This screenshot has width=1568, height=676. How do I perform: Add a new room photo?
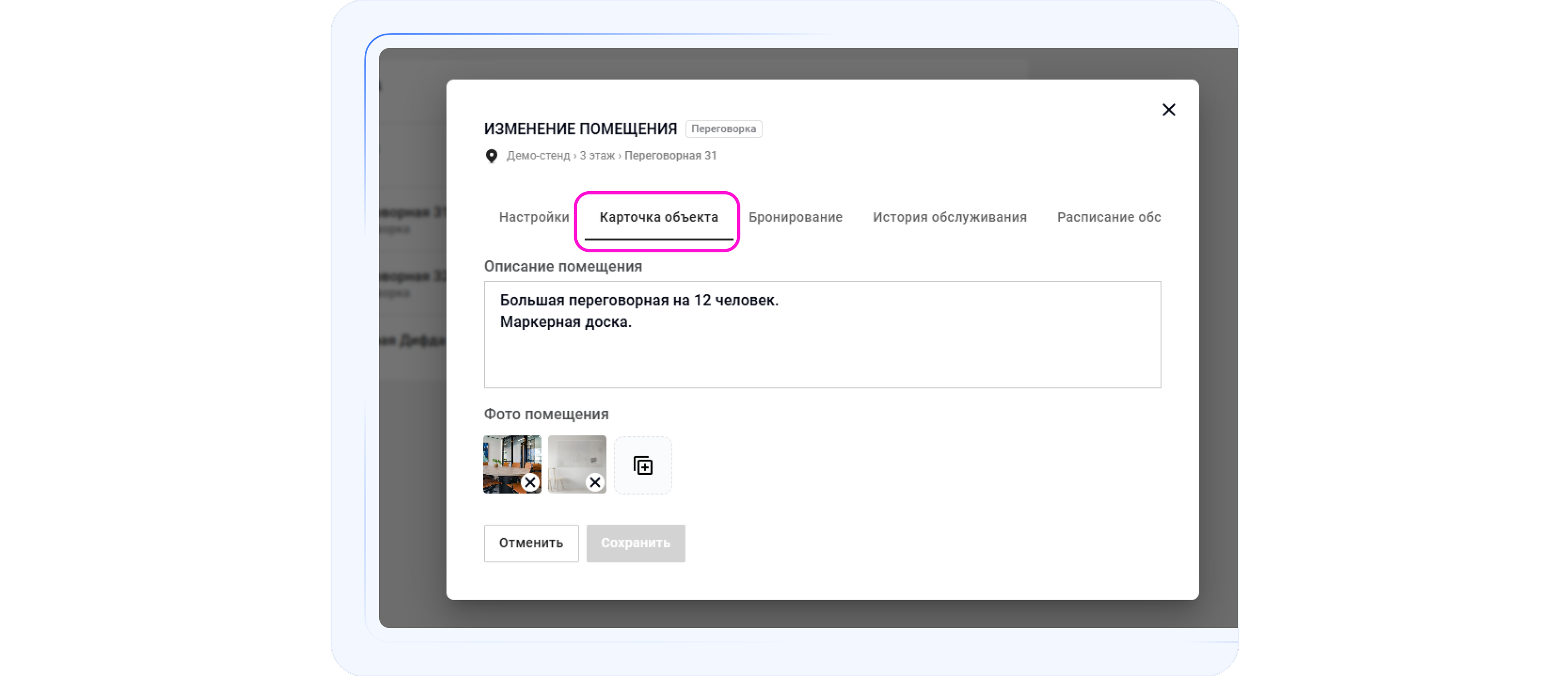pyautogui.click(x=643, y=465)
